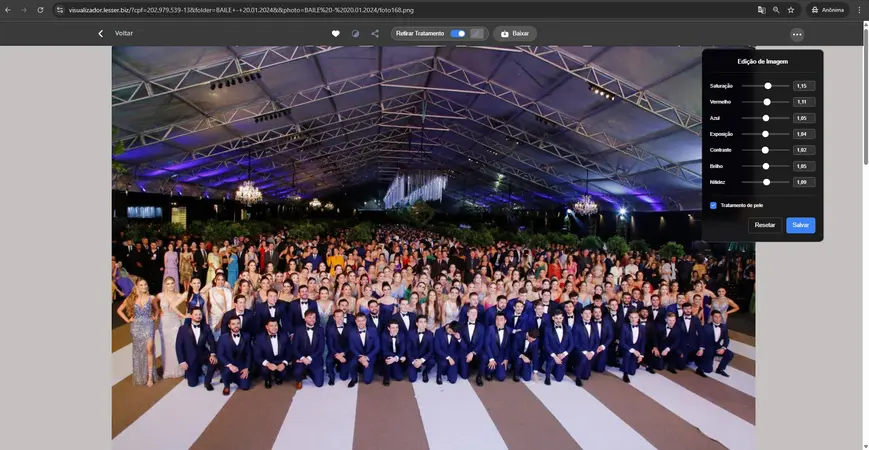
Task: Click the browser zoom magnifier icon
Action: 776,10
